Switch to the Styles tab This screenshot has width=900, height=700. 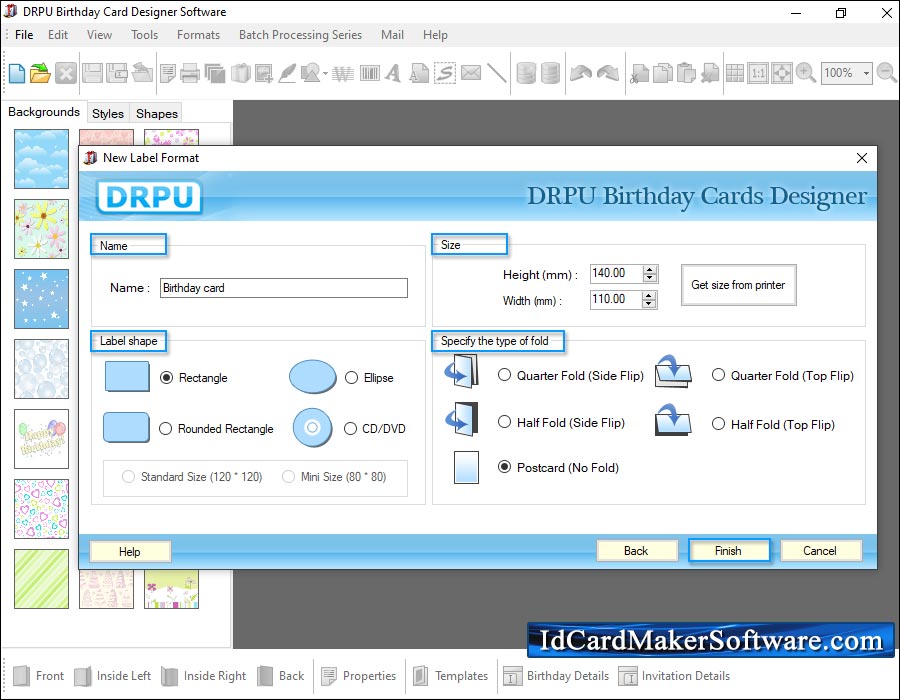coord(108,114)
